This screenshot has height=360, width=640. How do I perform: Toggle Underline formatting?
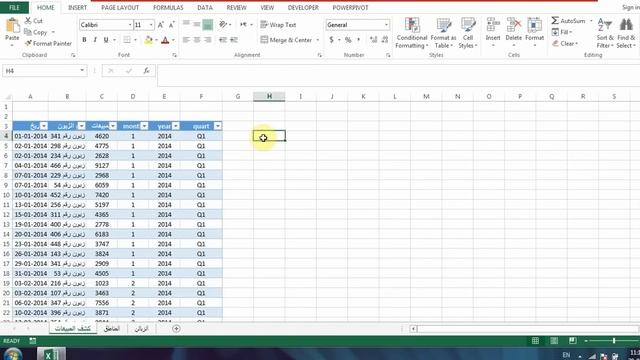click(x=106, y=40)
